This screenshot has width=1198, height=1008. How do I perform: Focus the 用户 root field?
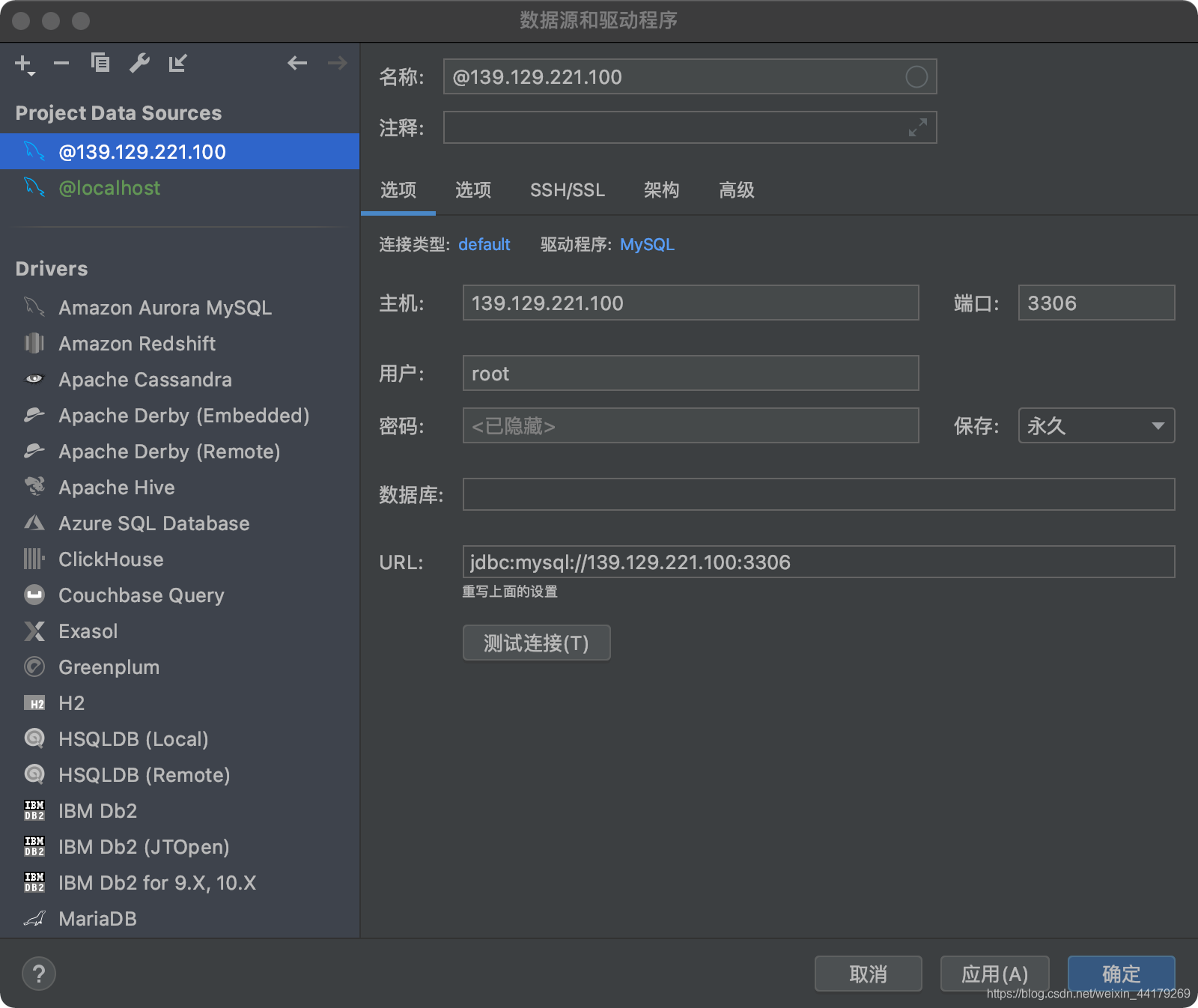(690, 373)
